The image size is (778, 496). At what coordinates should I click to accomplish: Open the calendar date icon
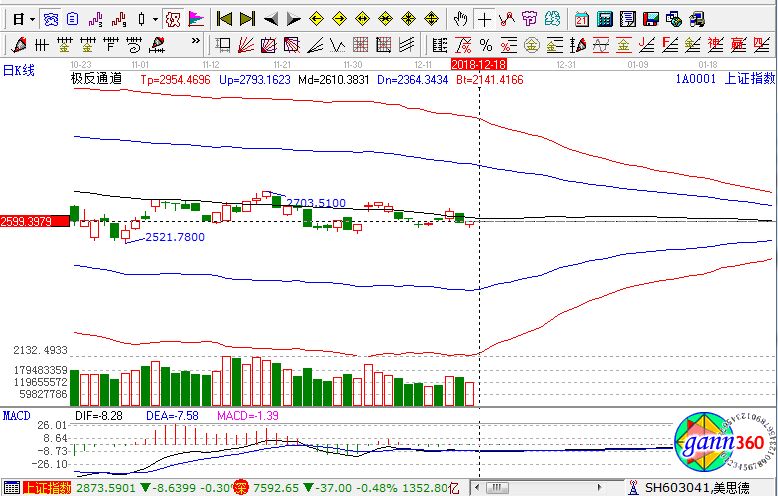coord(582,19)
